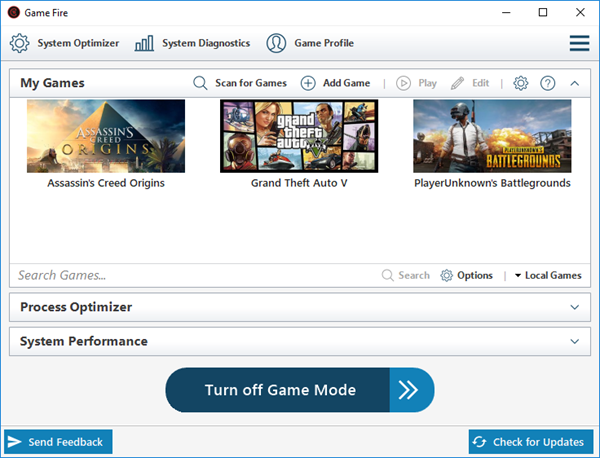Click the Search magnifier icon in search bar
Viewport: 600px width, 458px height.
[388, 275]
